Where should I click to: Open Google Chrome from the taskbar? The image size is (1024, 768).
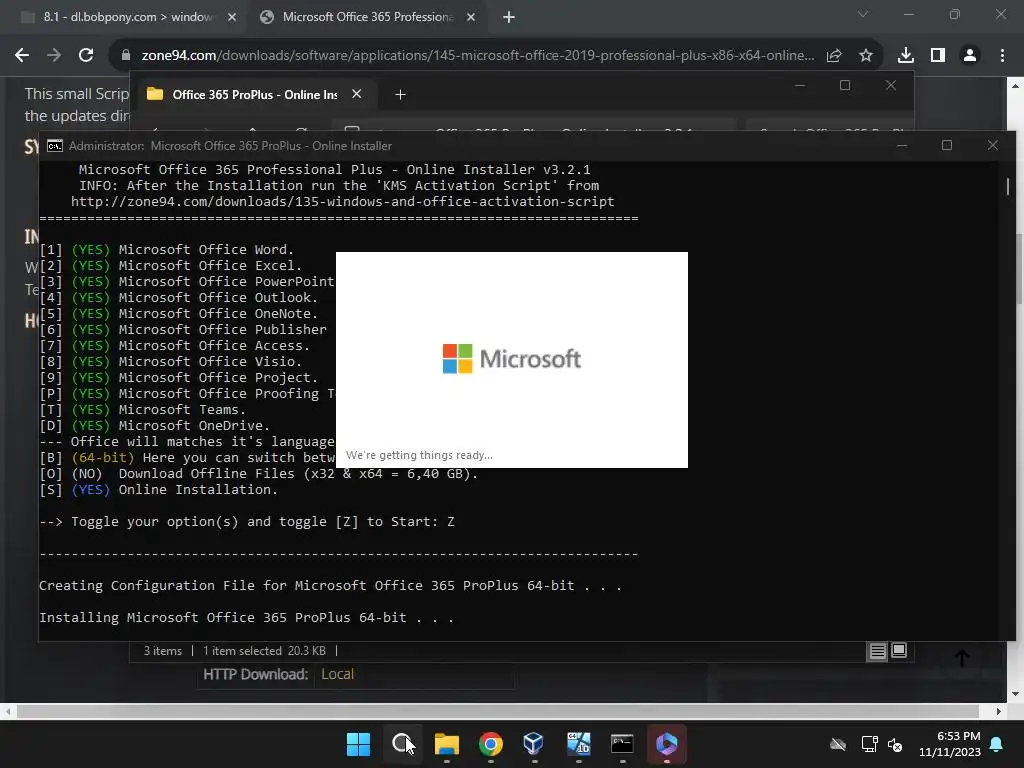[490, 744]
